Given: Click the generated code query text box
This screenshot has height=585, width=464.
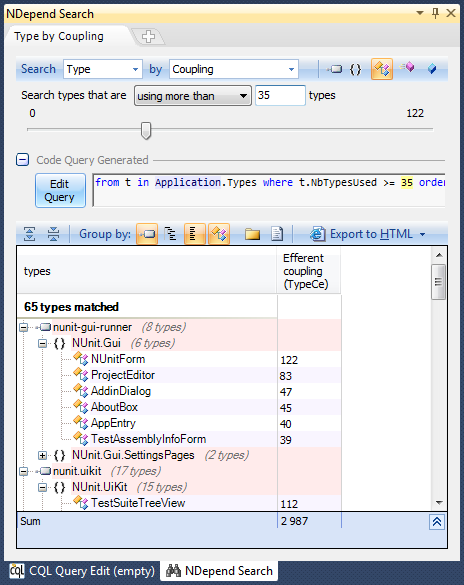Looking at the screenshot, I should pyautogui.click(x=269, y=190).
